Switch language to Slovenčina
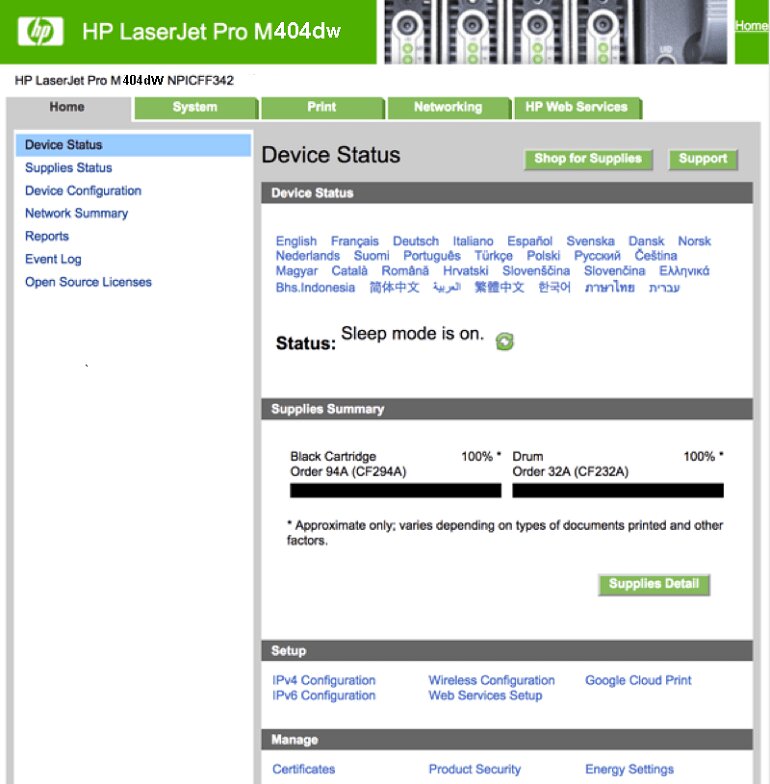This screenshot has height=784, width=770. pos(614,271)
